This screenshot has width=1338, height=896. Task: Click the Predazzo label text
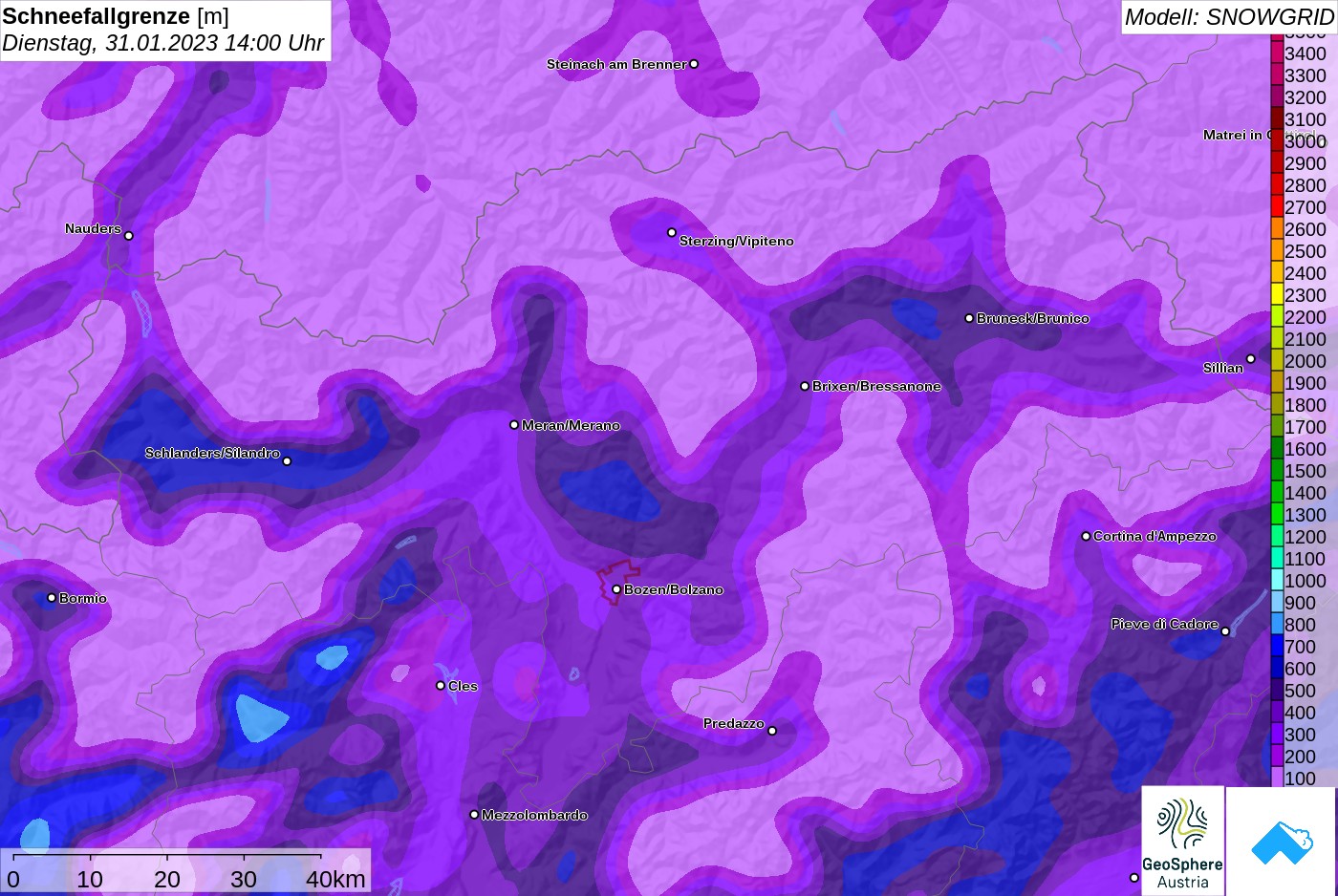[734, 723]
